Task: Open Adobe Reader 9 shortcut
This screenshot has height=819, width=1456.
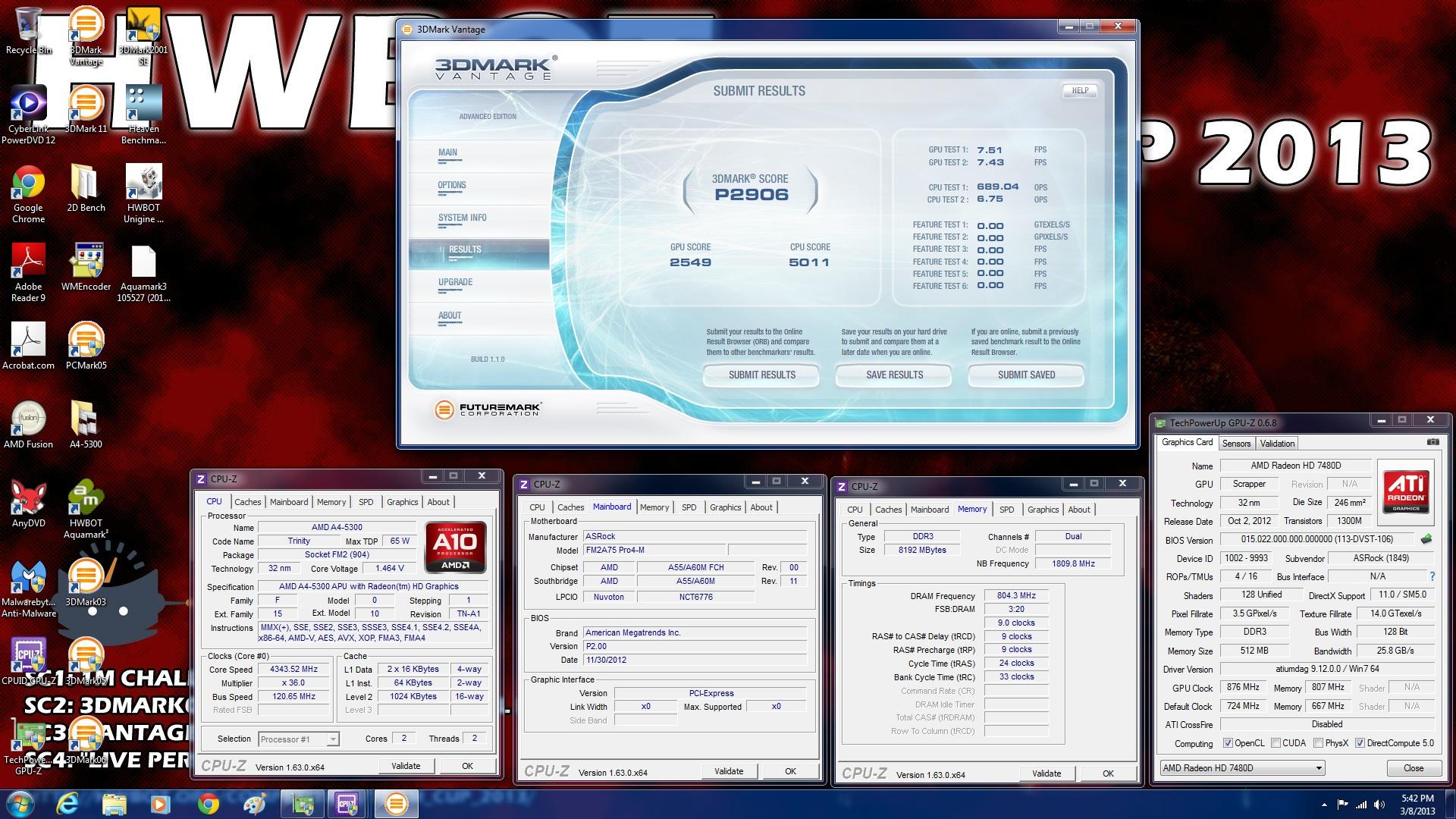Action: coord(28,272)
